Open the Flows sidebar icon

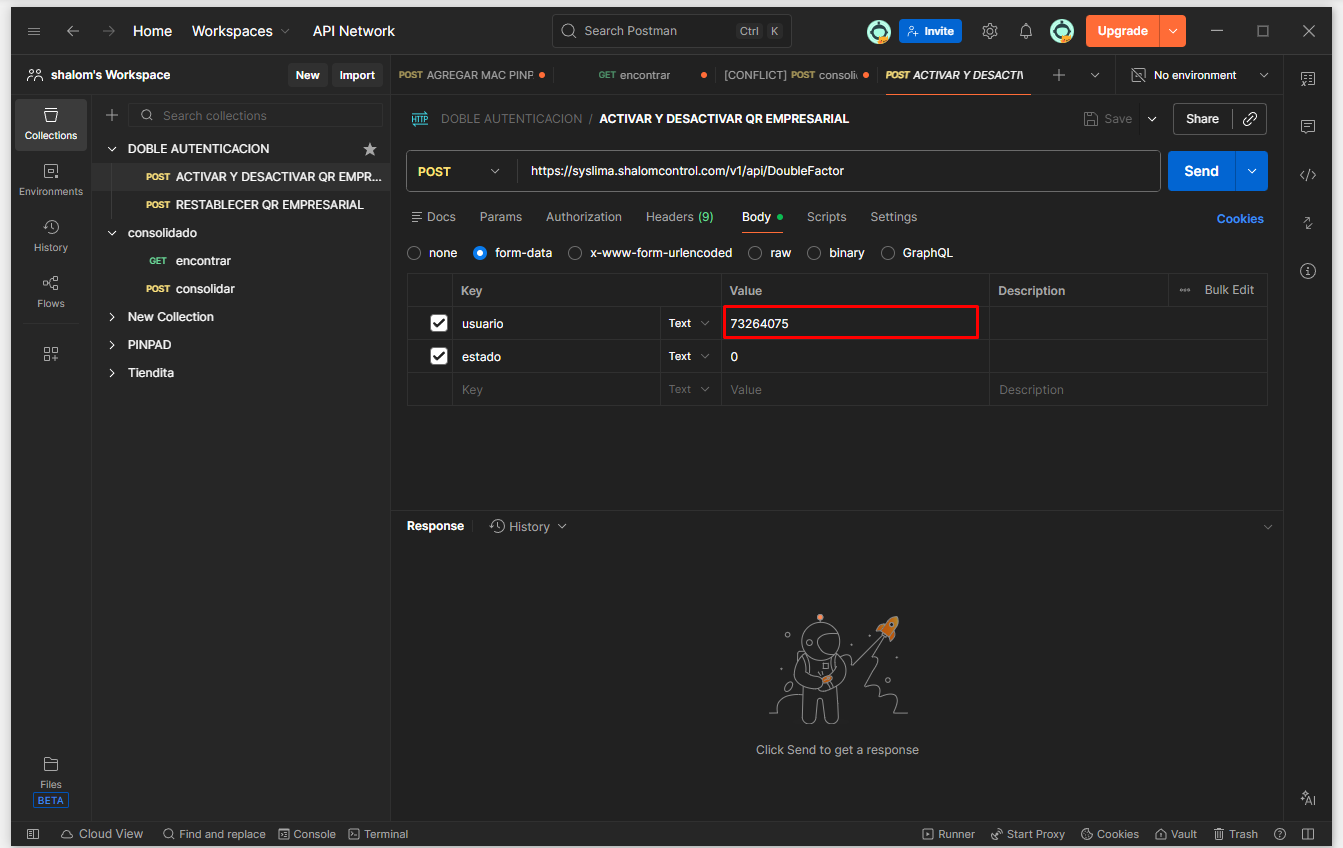[51, 291]
